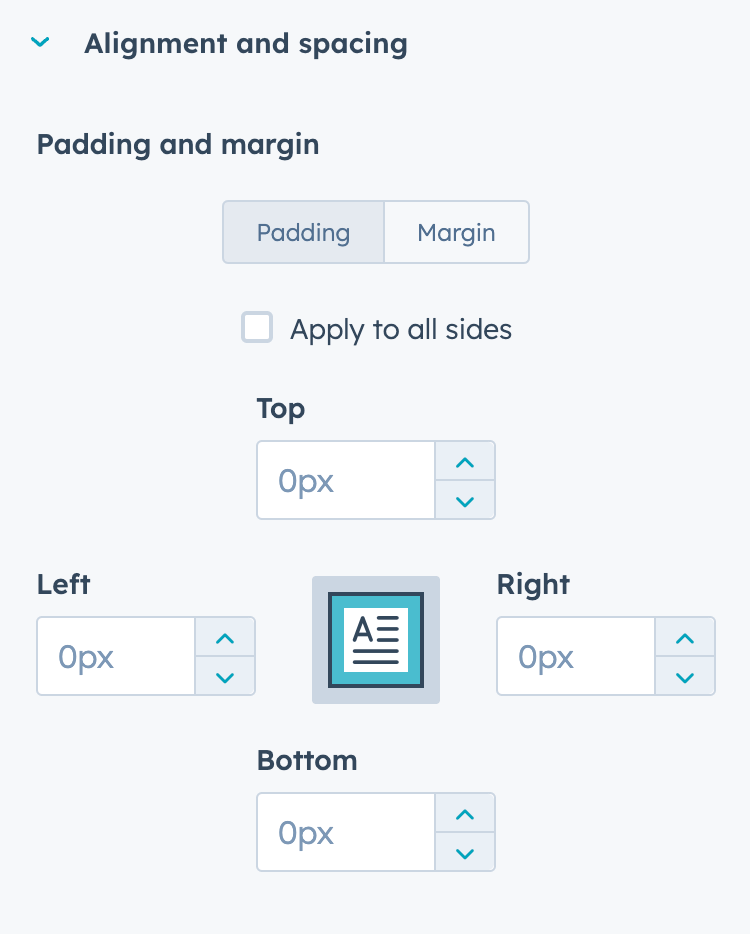
Task: Increase Left padding with up arrow
Action: [x=224, y=637]
